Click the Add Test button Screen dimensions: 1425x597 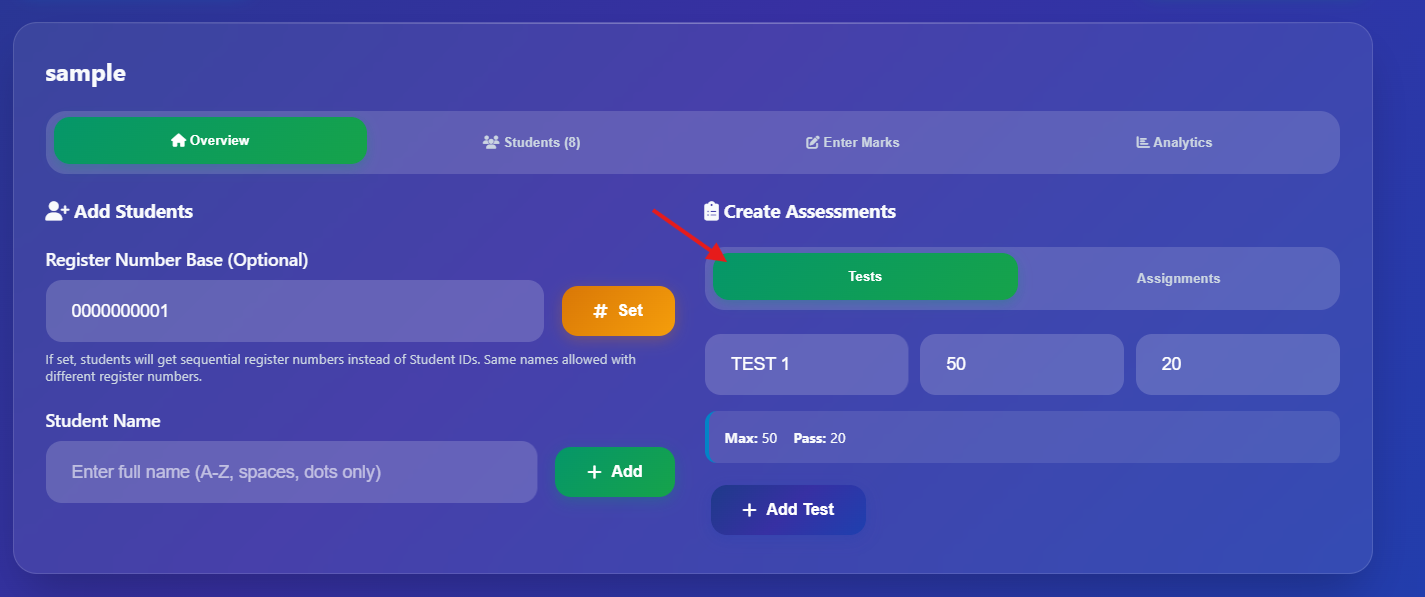click(788, 509)
